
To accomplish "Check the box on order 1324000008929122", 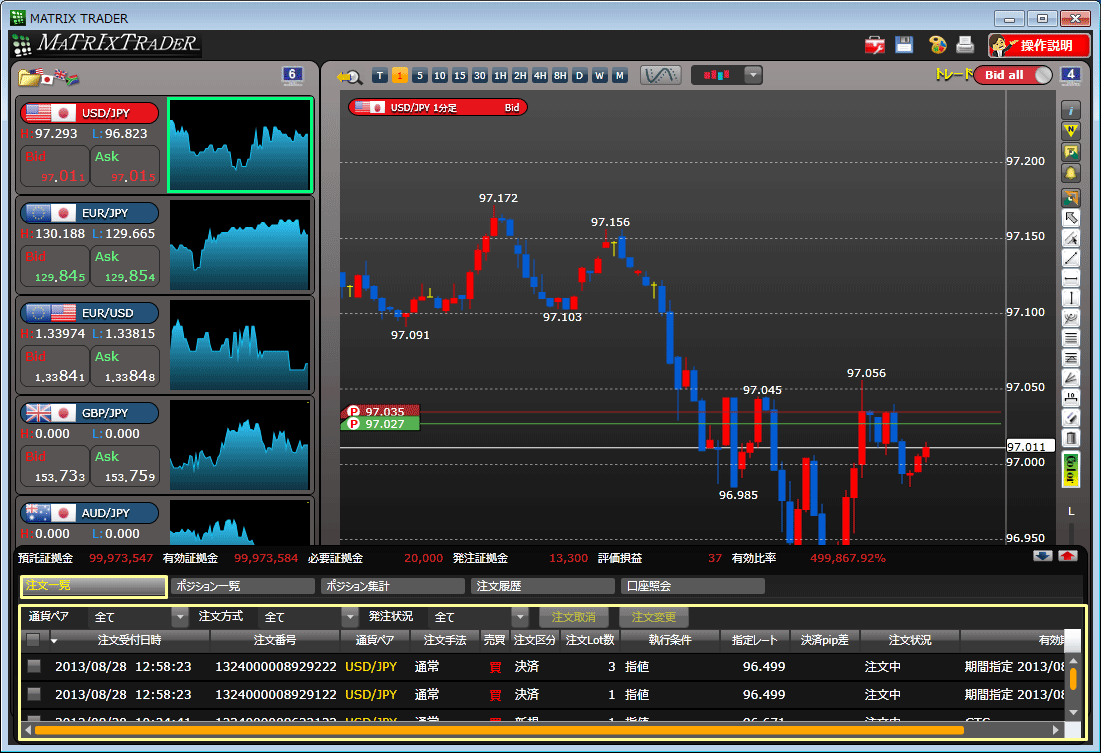I will point(34,694).
